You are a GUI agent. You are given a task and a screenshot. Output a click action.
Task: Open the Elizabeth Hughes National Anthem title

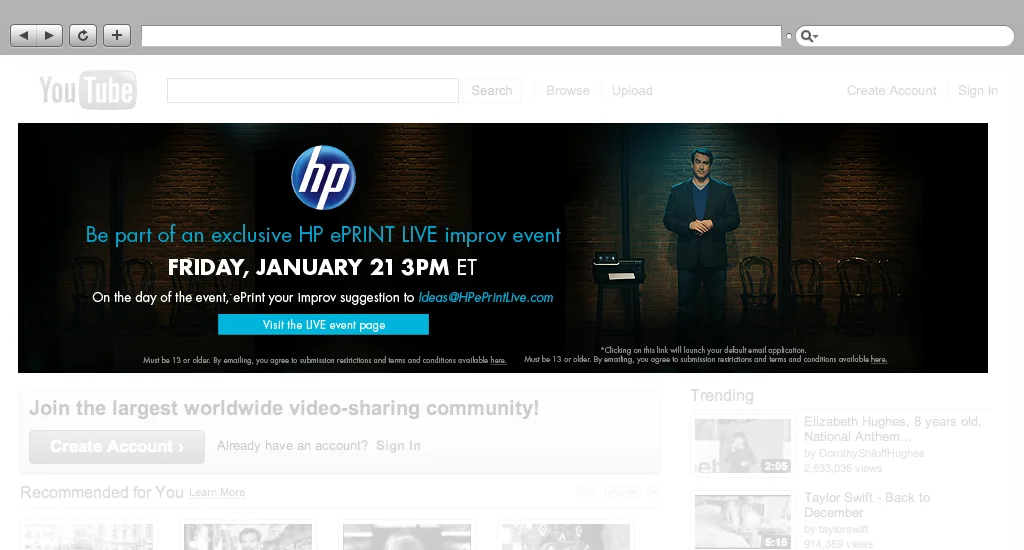coord(892,429)
